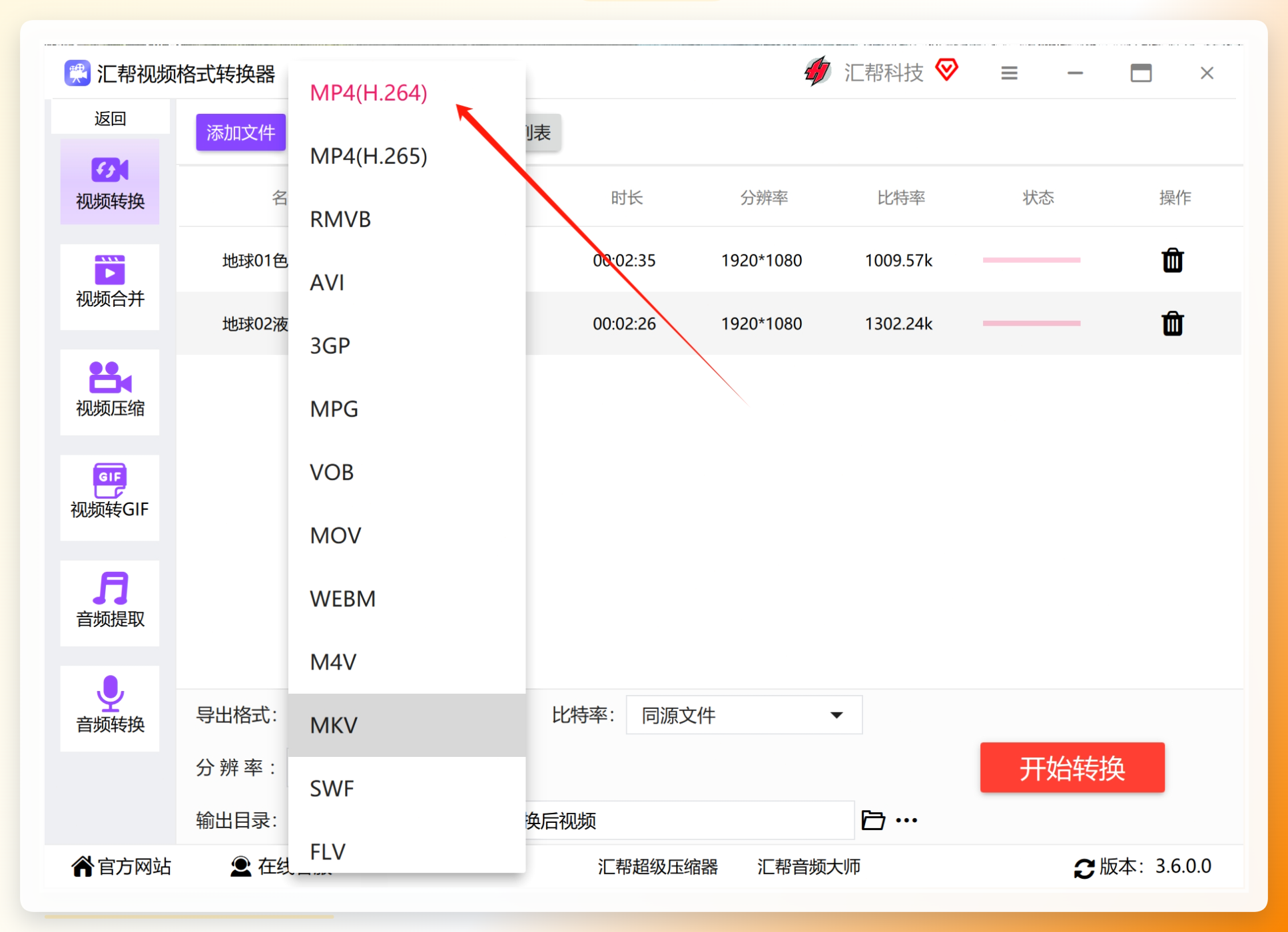1288x932 pixels.
Task: Open the hamburger menu in title bar
Action: click(x=1009, y=73)
